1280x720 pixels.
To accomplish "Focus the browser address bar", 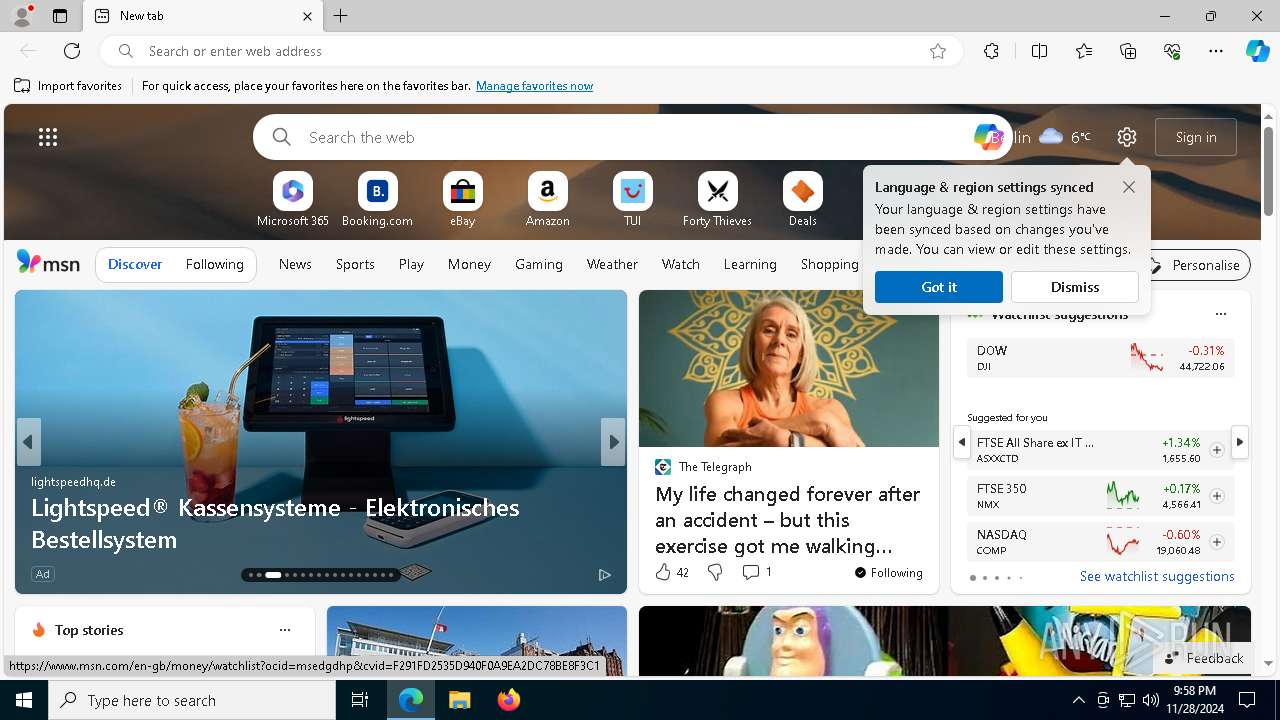I will click(x=530, y=51).
